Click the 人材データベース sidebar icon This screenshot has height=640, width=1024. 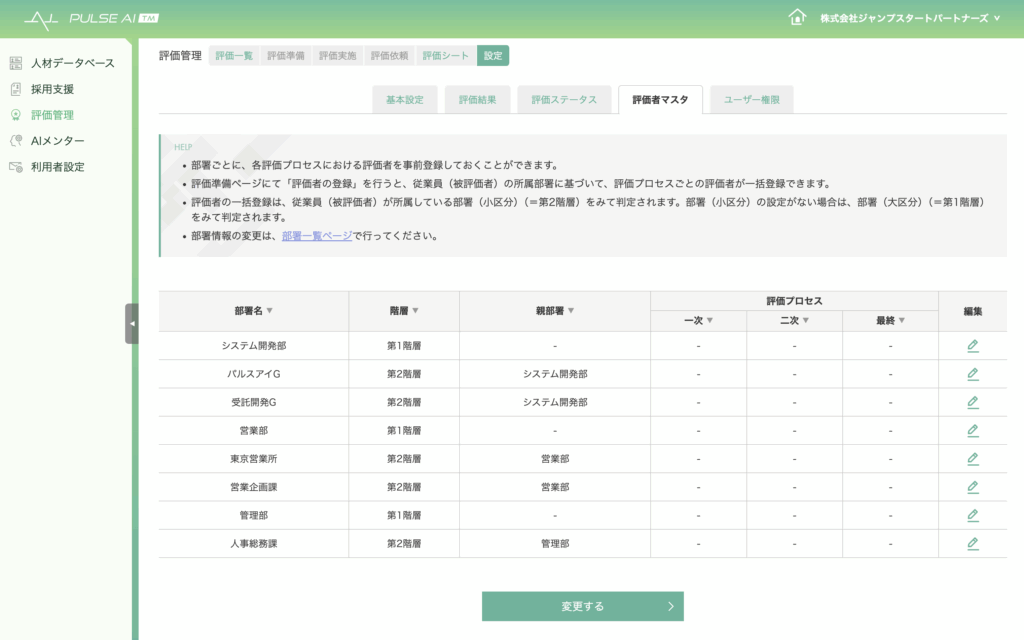coord(16,63)
